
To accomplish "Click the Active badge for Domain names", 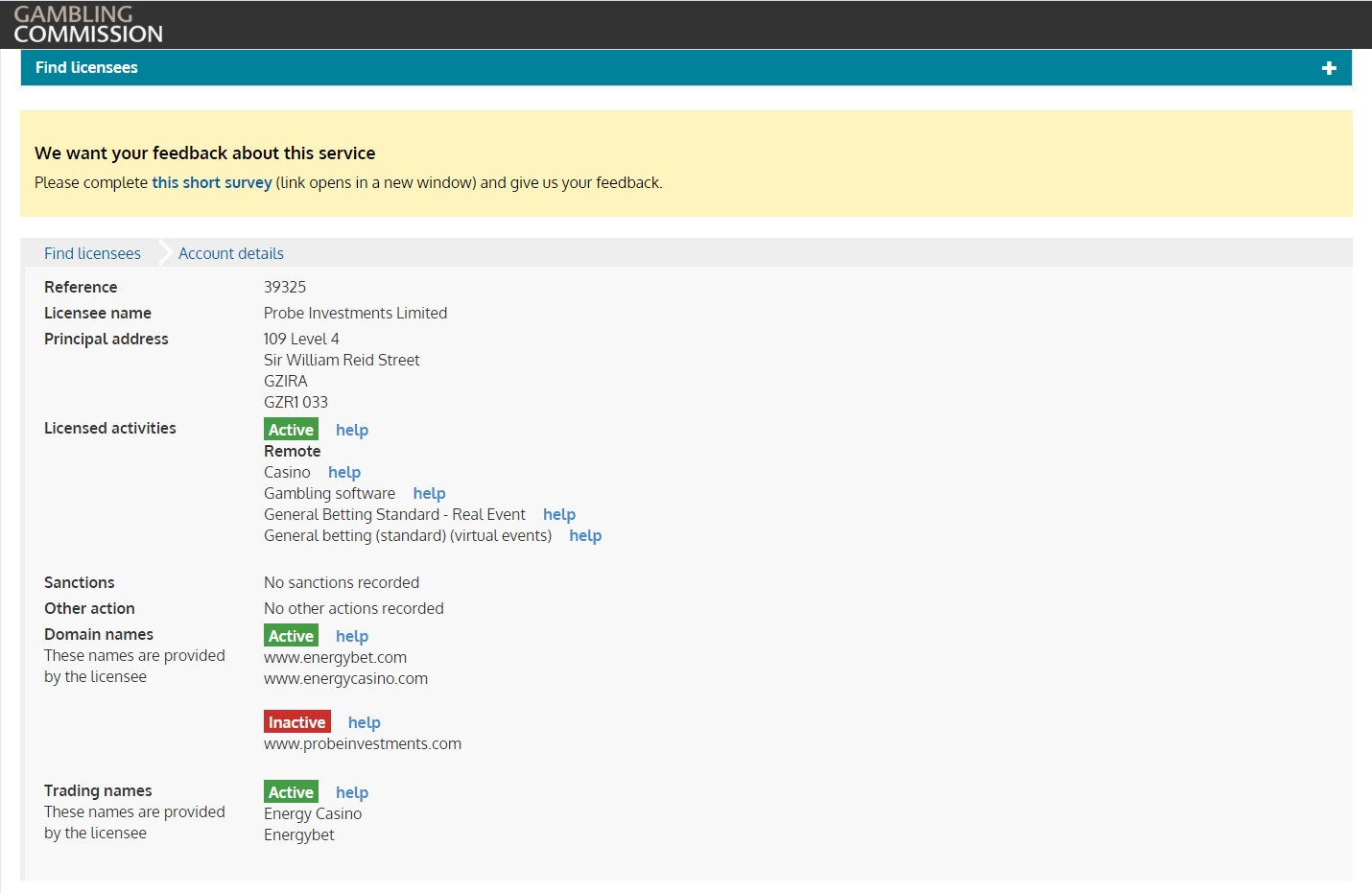I will click(x=291, y=637).
